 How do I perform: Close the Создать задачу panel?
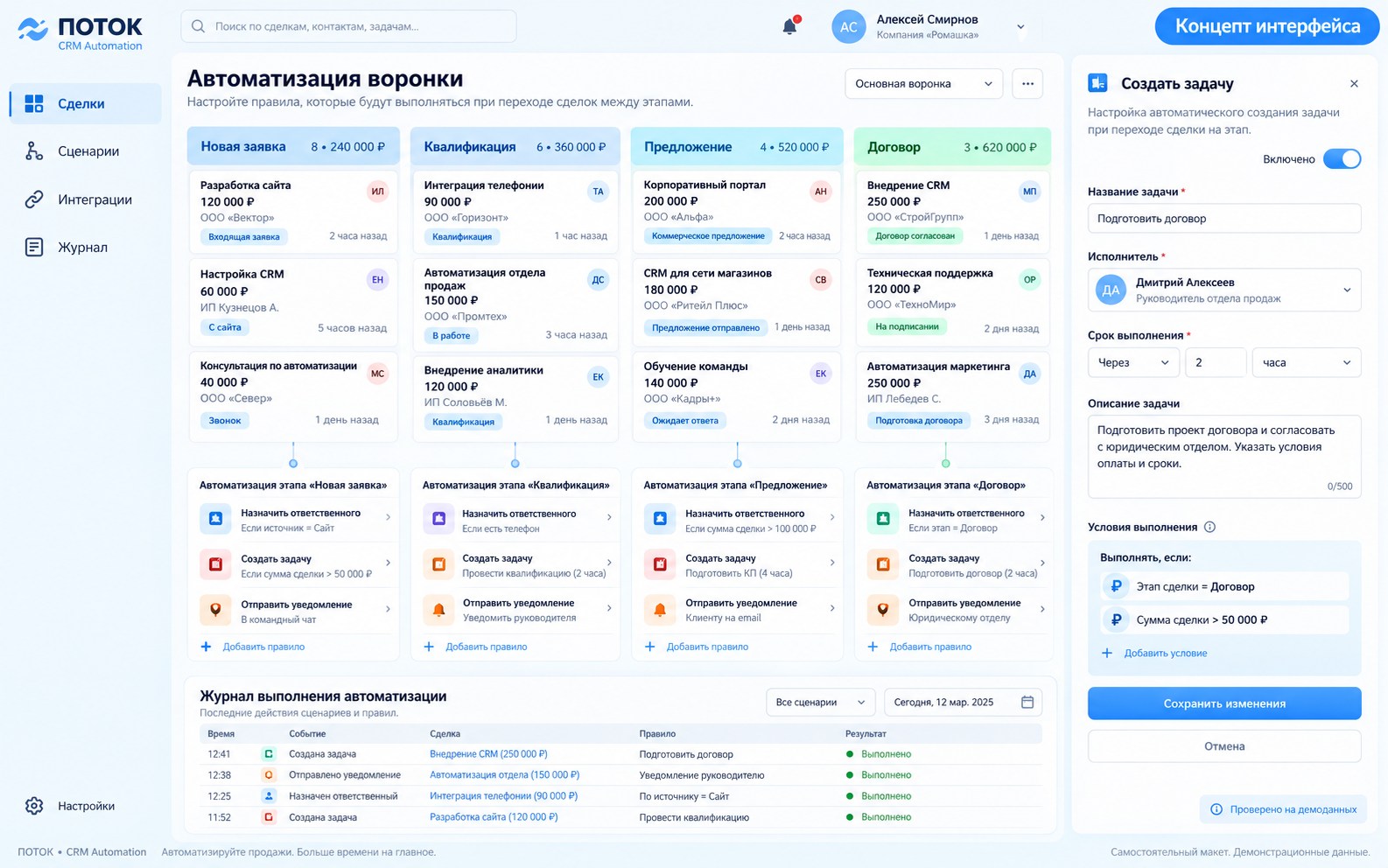(1354, 84)
